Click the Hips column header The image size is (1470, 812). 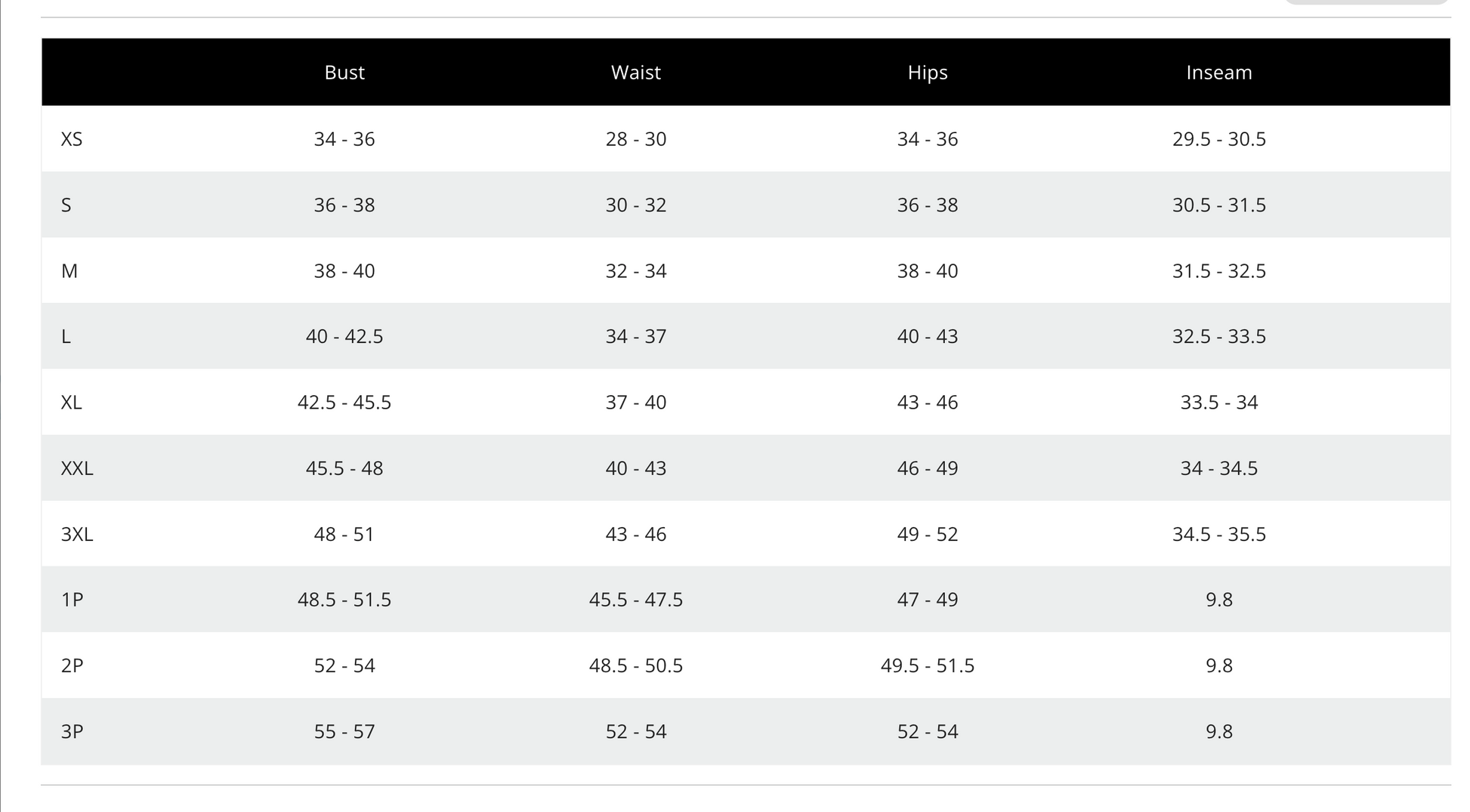928,73
